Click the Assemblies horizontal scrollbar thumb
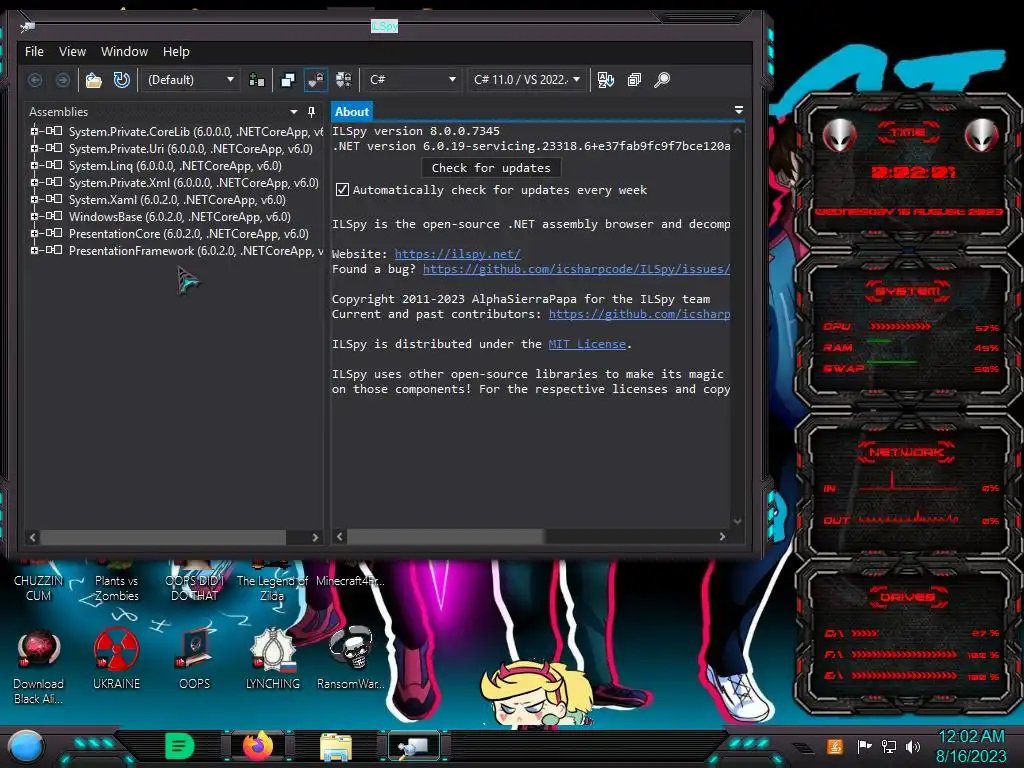This screenshot has width=1024, height=768. pos(163,537)
